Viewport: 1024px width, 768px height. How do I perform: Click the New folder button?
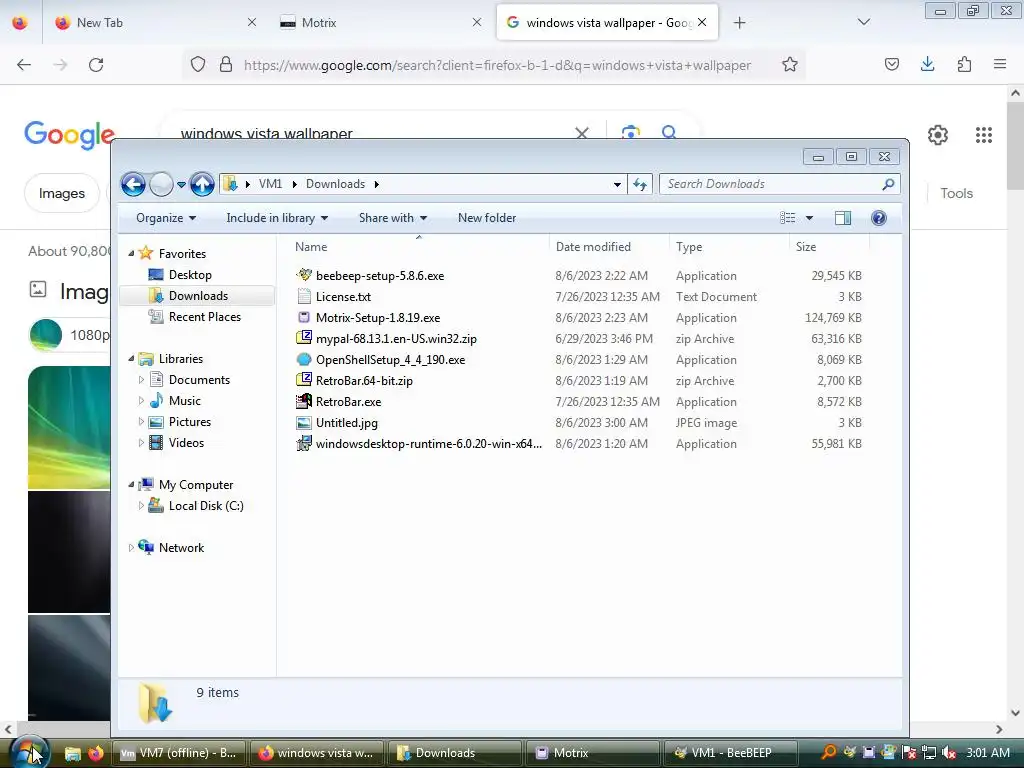487,218
